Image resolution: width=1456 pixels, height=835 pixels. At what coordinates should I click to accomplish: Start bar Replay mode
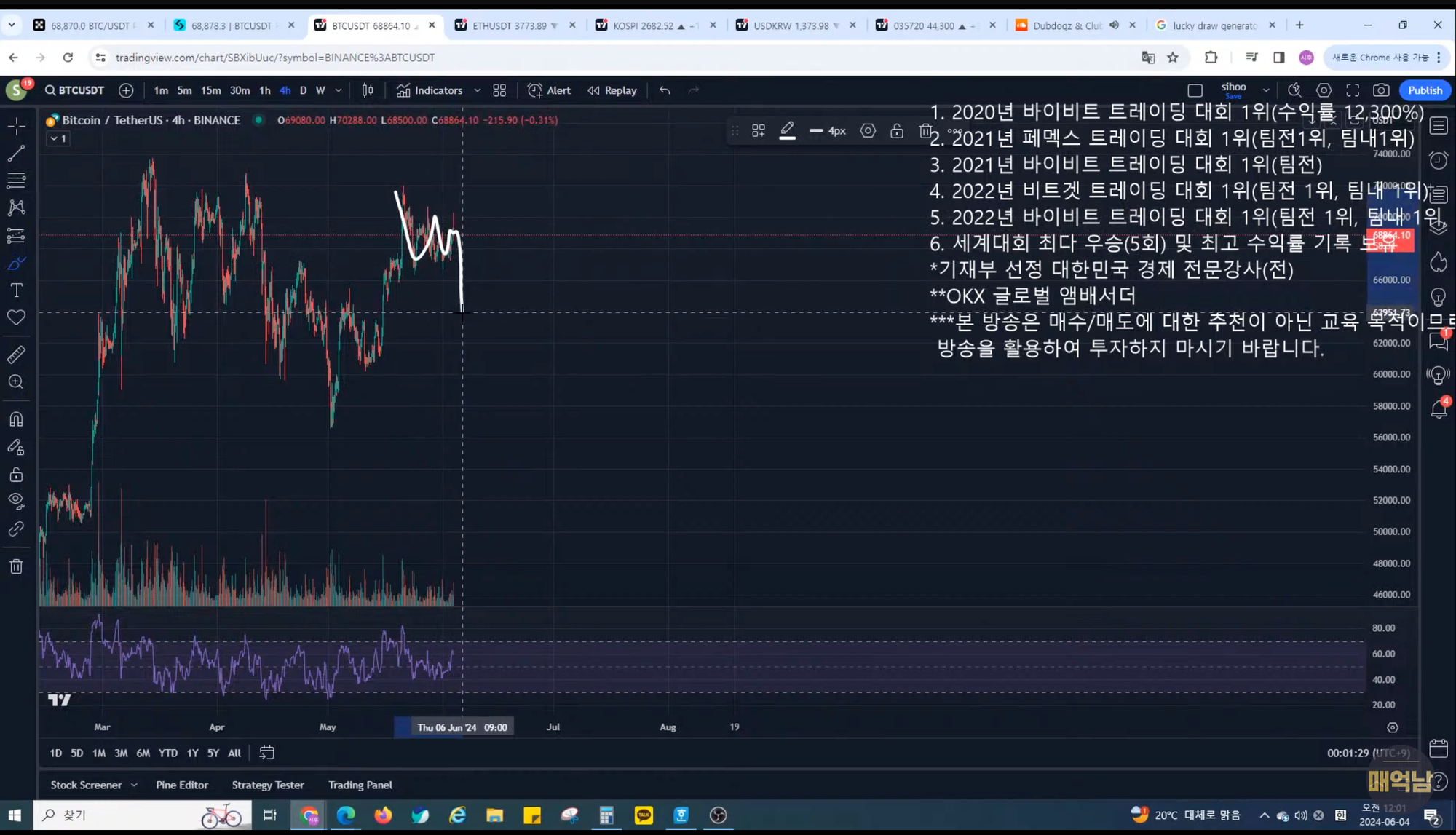pyautogui.click(x=612, y=90)
